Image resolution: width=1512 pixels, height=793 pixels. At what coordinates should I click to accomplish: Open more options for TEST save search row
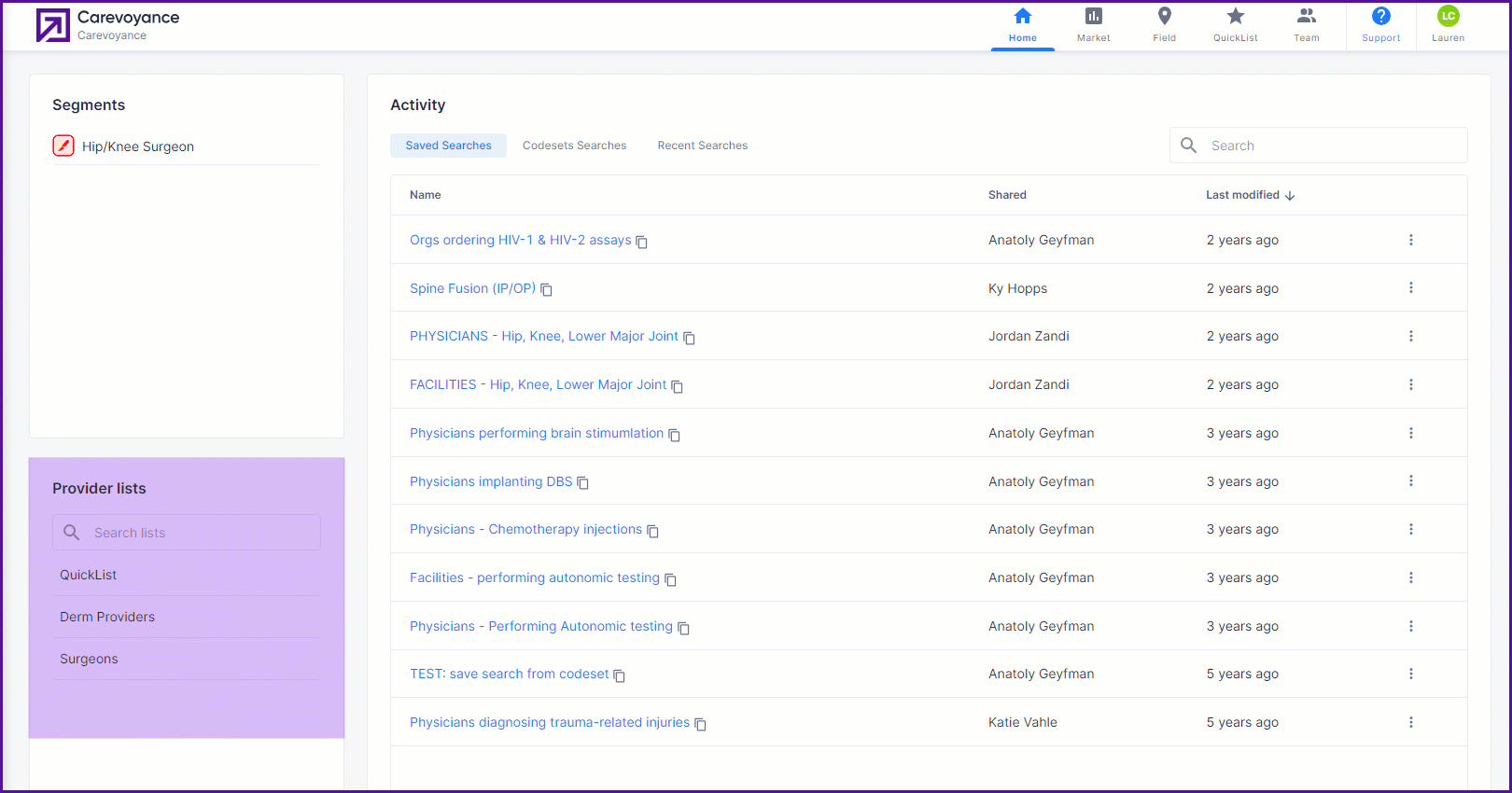[x=1411, y=674]
